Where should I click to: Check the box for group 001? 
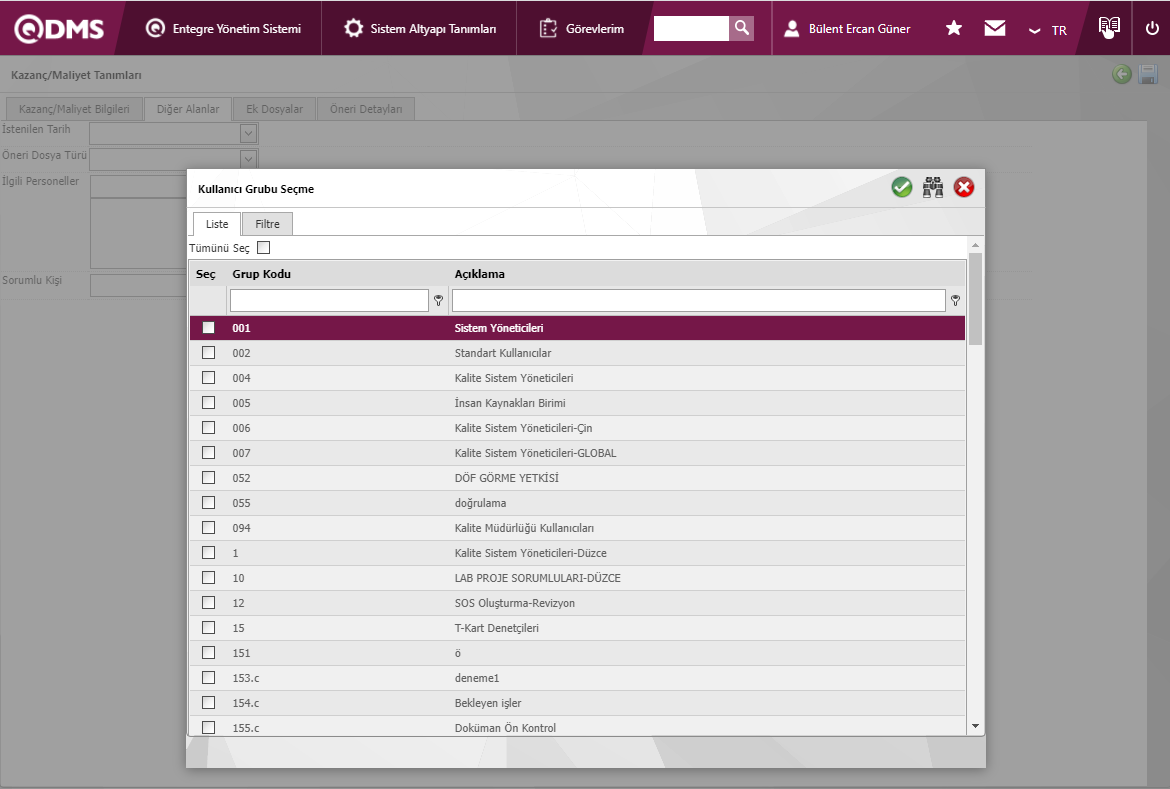(208, 328)
